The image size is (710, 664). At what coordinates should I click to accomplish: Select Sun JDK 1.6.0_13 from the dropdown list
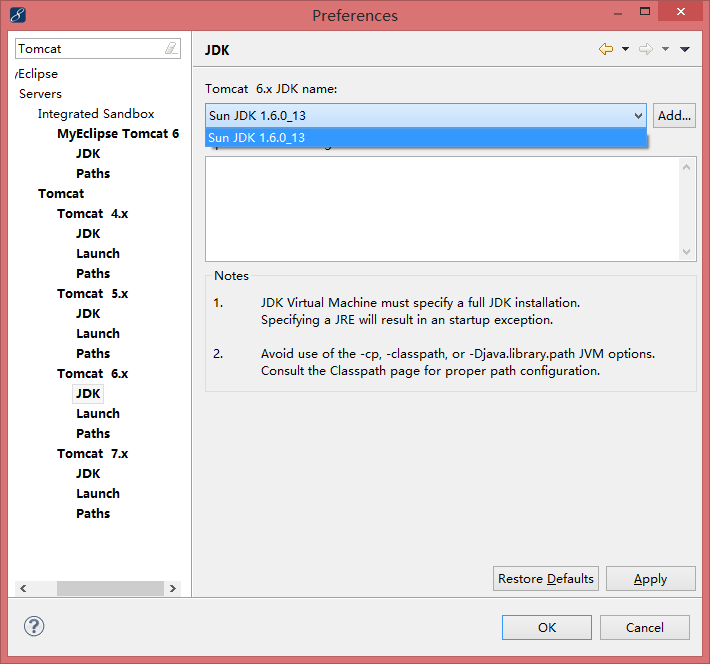[426, 138]
